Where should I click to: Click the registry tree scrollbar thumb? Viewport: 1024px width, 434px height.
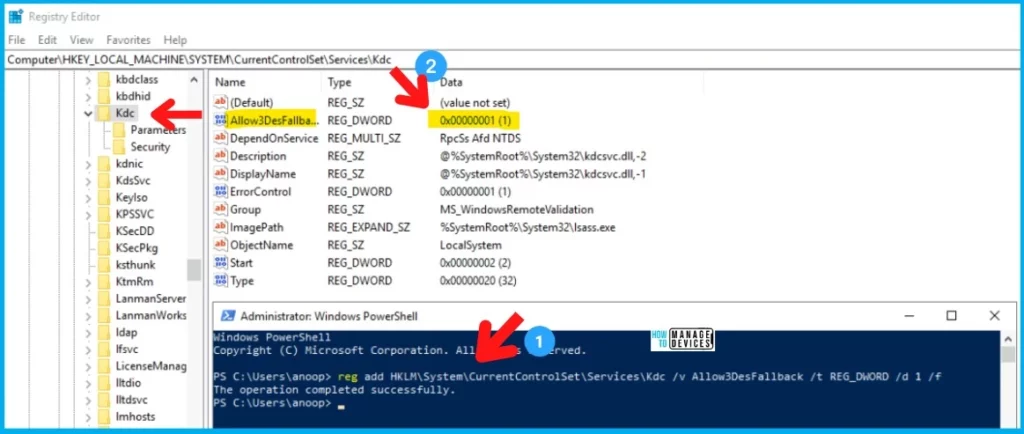pyautogui.click(x=194, y=270)
